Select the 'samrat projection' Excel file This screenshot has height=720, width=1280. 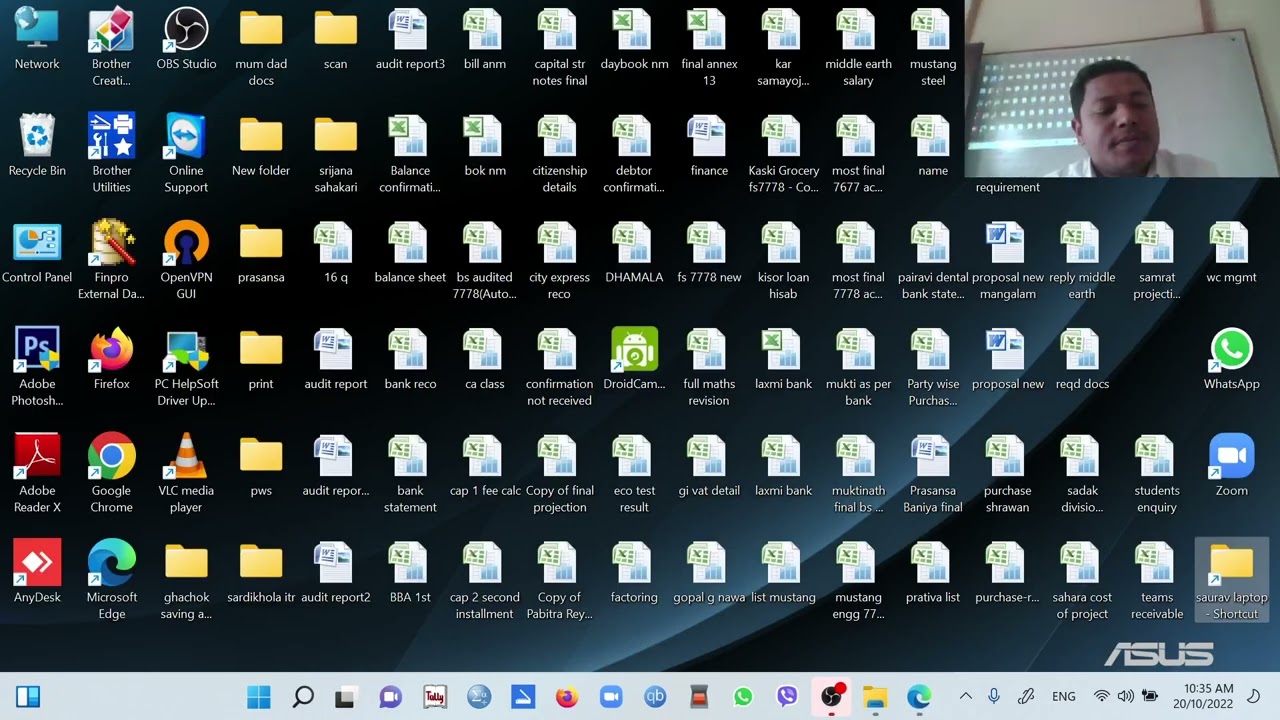point(1157,260)
